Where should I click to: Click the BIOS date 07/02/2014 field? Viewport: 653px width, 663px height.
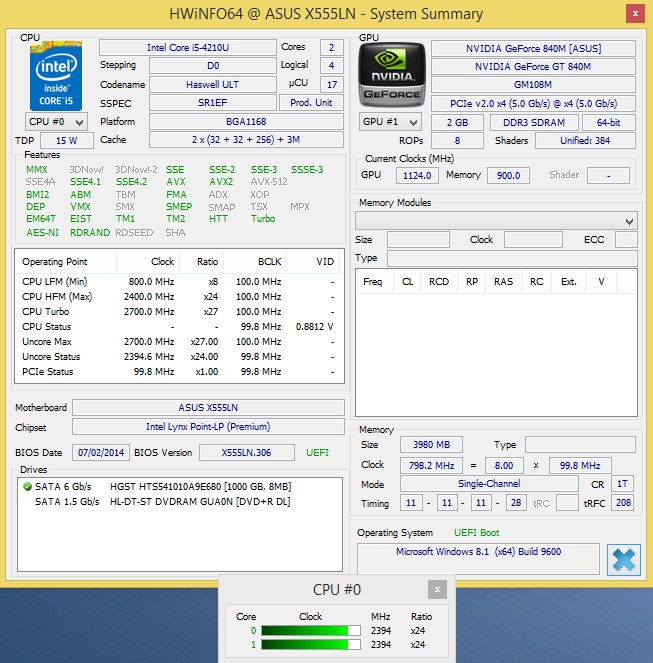[101, 452]
